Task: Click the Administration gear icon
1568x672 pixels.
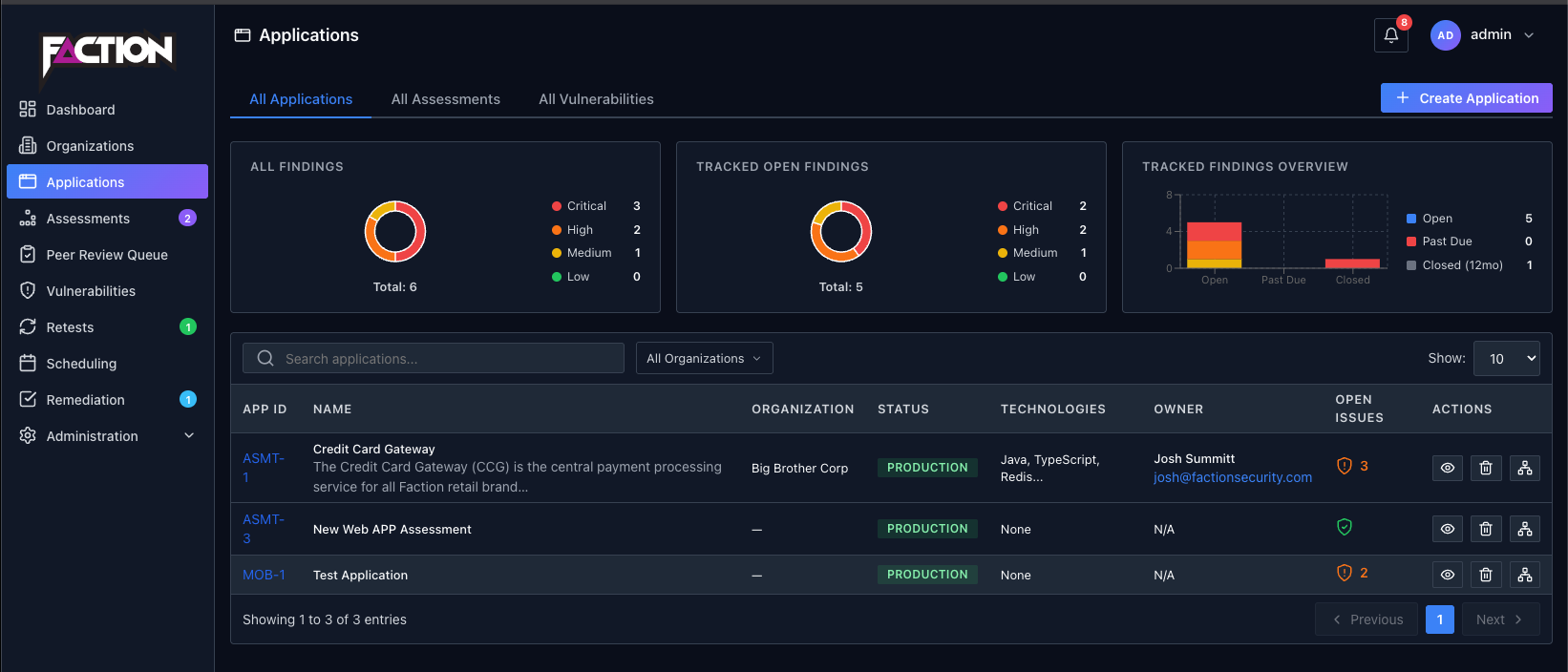Action: pos(28,435)
